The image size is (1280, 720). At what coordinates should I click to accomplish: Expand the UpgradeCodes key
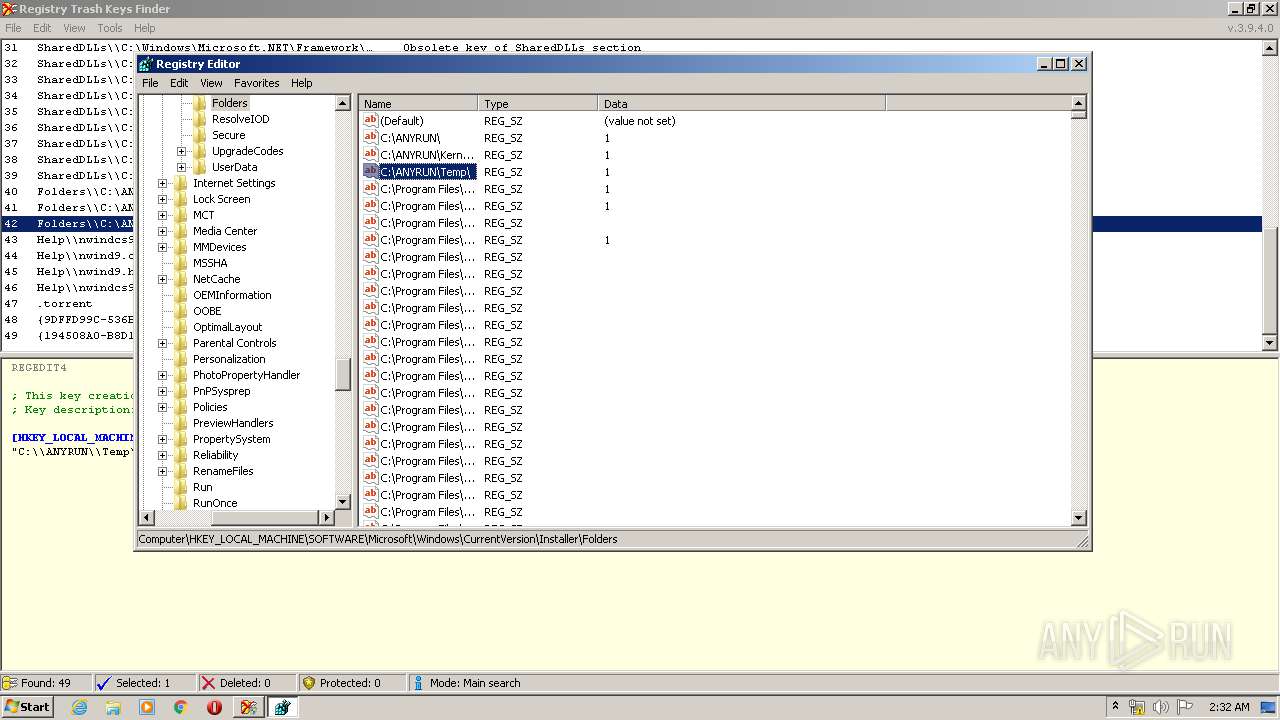coord(182,151)
